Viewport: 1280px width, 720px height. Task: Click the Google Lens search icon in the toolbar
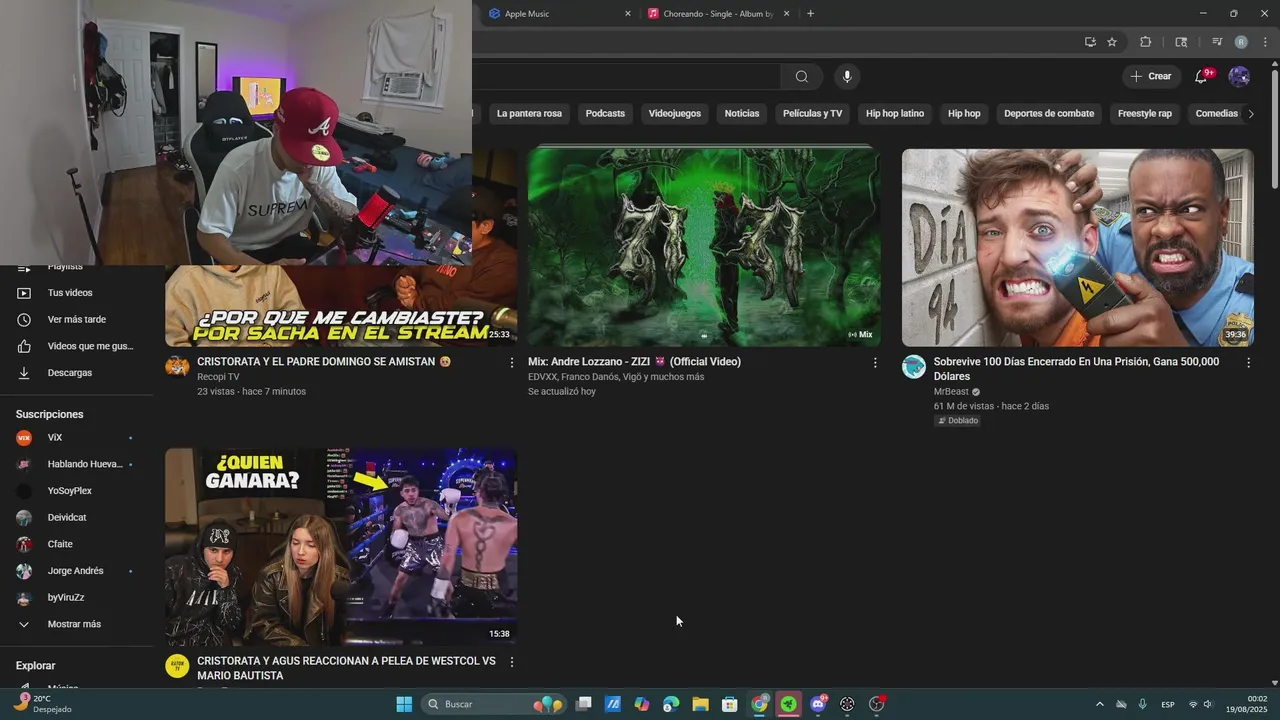click(1181, 42)
